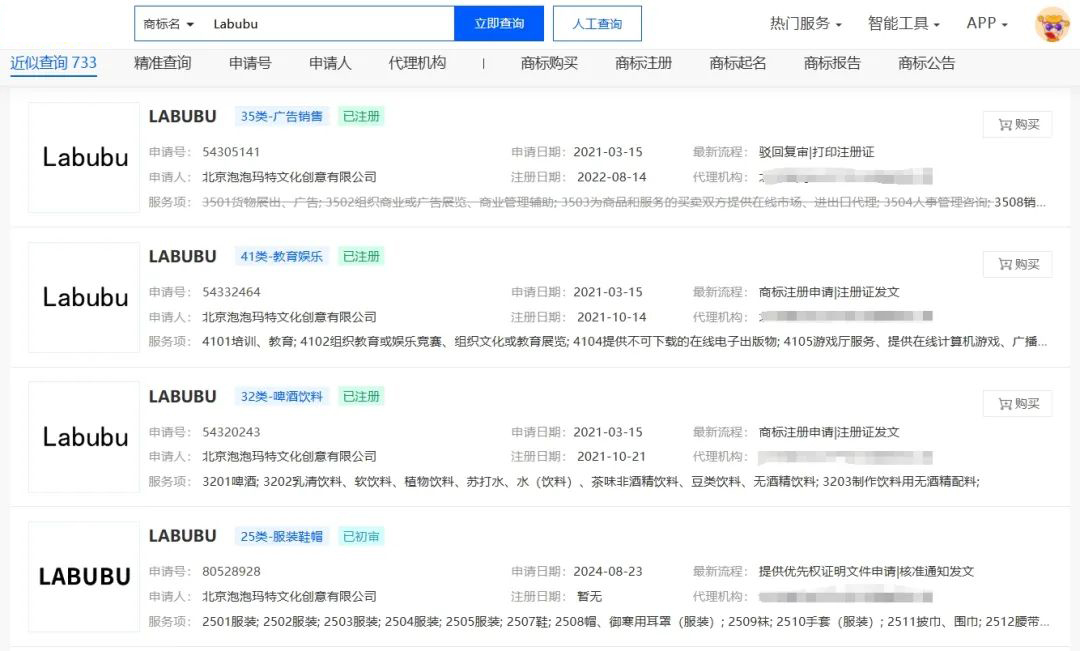Select the 代理机构 tab

(x=417, y=63)
